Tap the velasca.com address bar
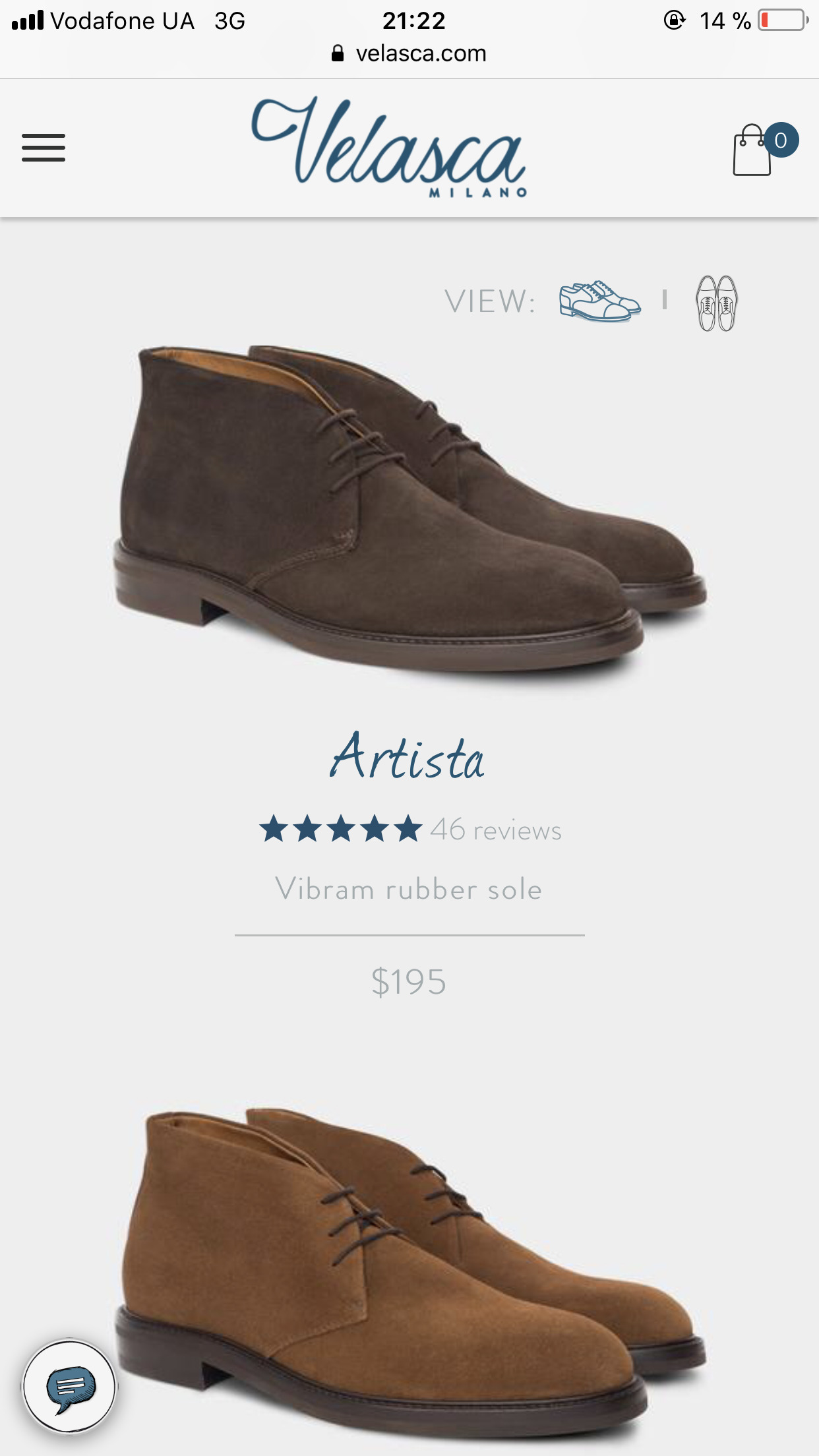 click(x=421, y=53)
